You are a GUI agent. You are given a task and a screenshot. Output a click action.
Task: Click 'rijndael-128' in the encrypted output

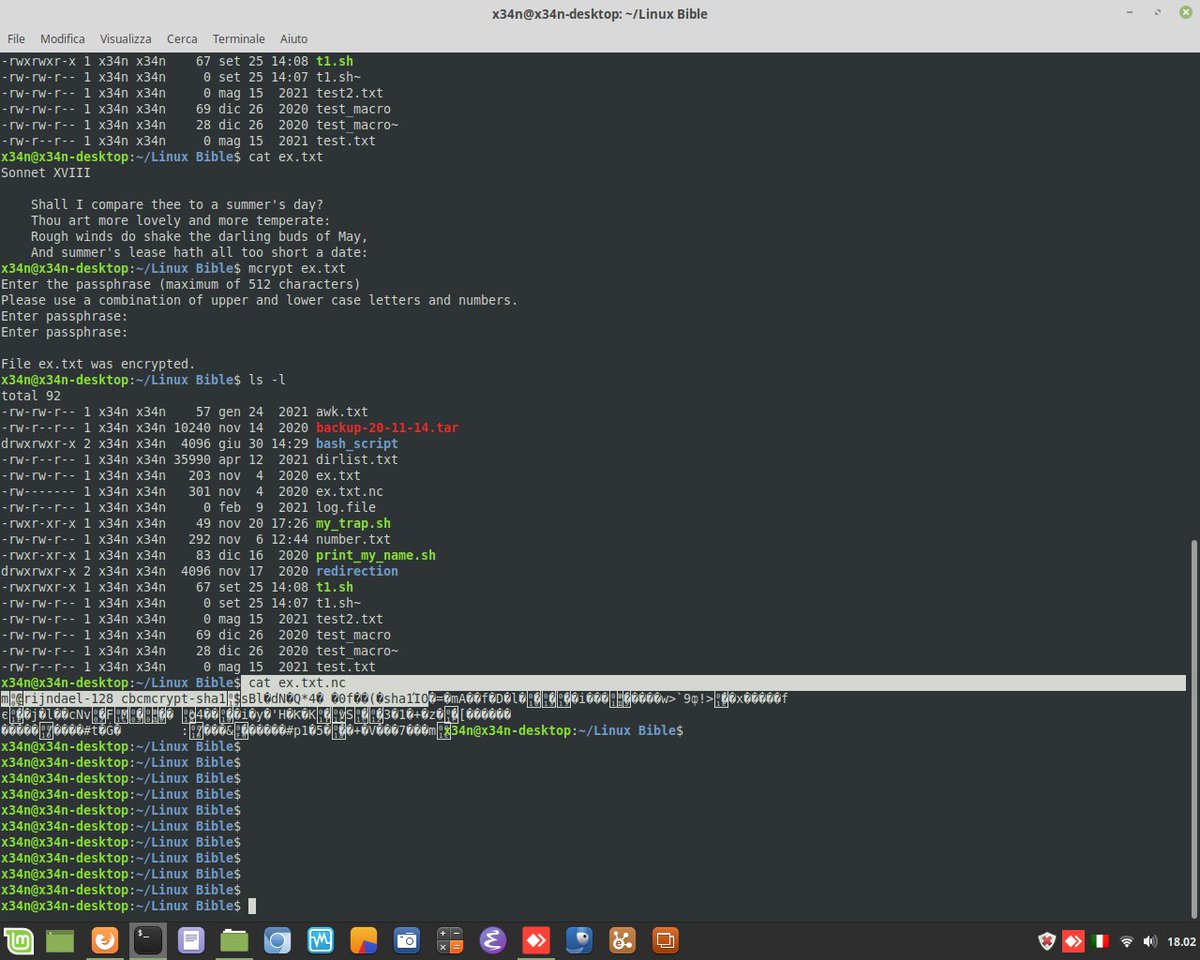pos(68,699)
